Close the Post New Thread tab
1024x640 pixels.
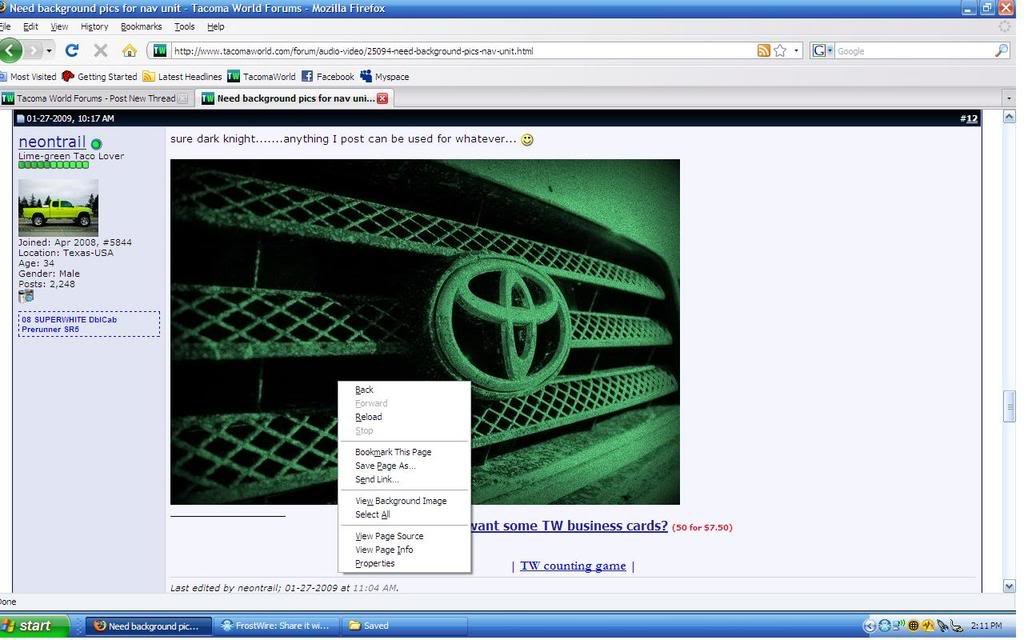point(183,99)
